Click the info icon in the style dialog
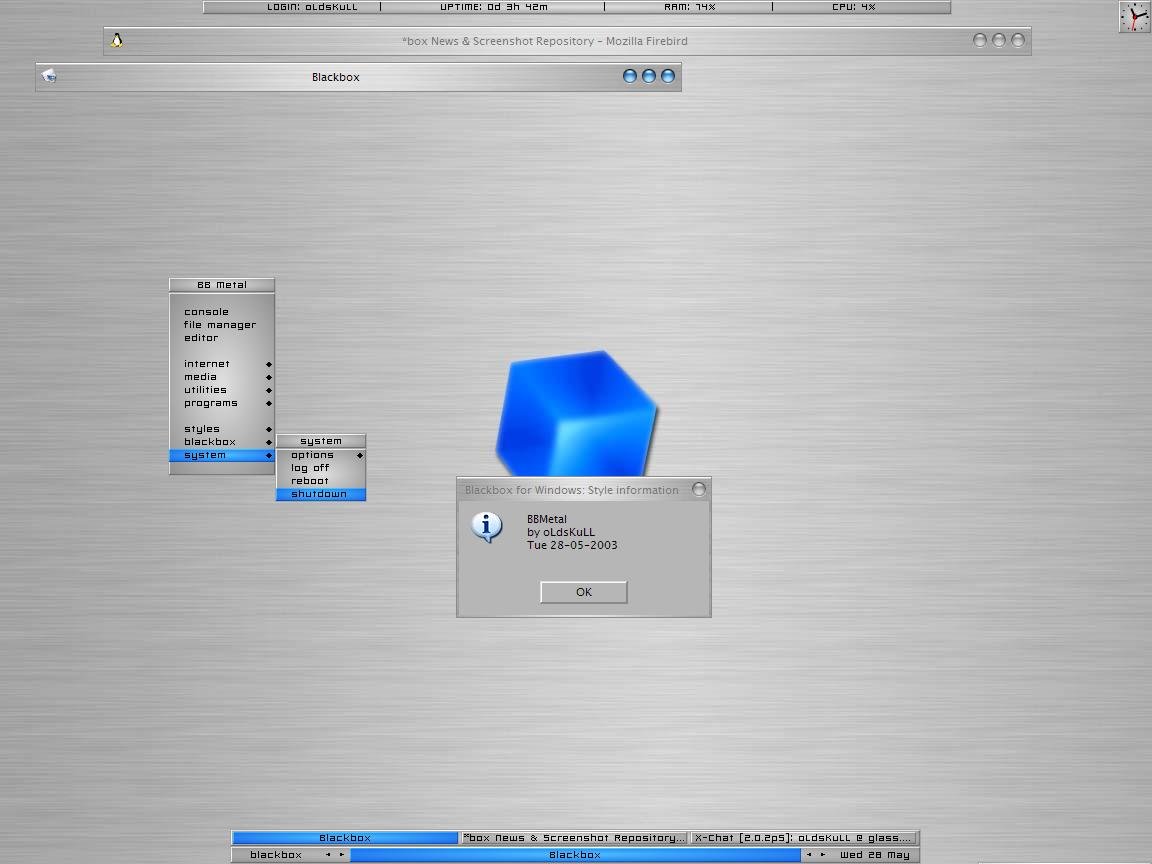The width and height of the screenshot is (1152, 864). pyautogui.click(x=486, y=527)
